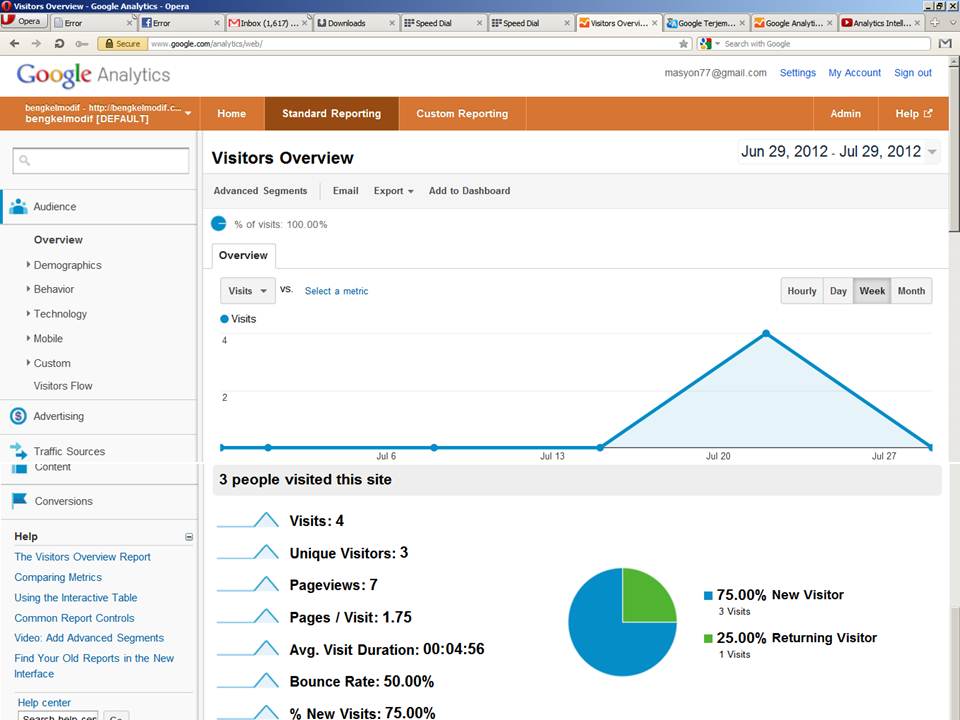
Task: Click the green Returning Visitor legend swatch
Action: point(708,639)
